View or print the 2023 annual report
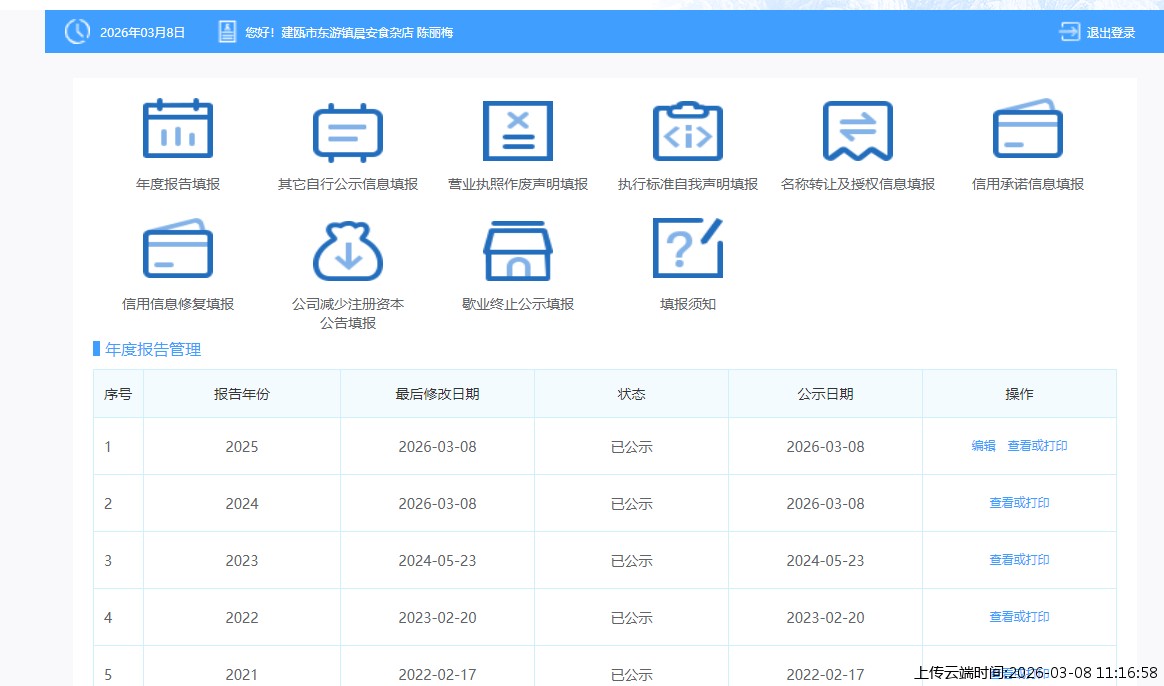The image size is (1164, 686). (1019, 560)
